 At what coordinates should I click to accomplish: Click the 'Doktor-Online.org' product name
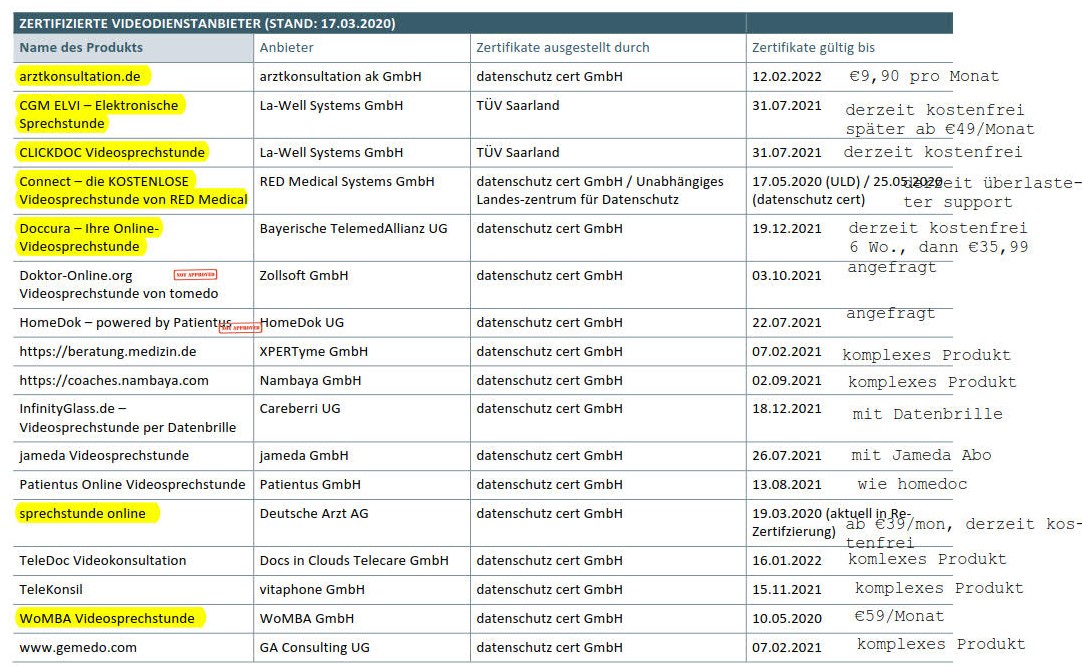pos(76,275)
